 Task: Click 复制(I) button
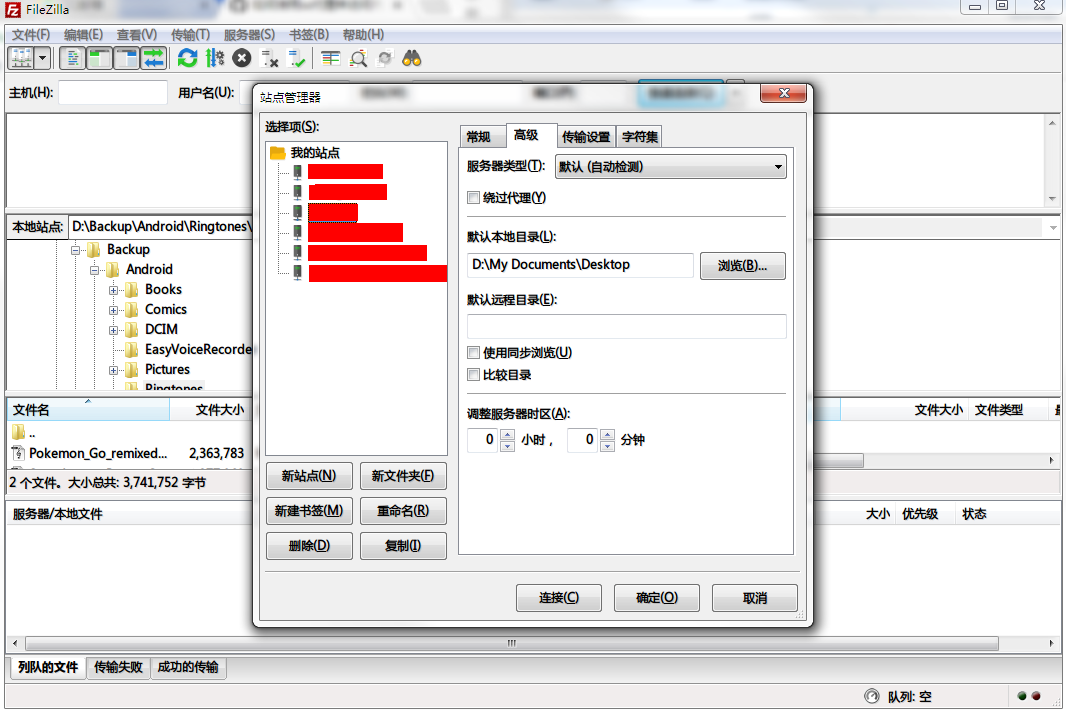(403, 546)
